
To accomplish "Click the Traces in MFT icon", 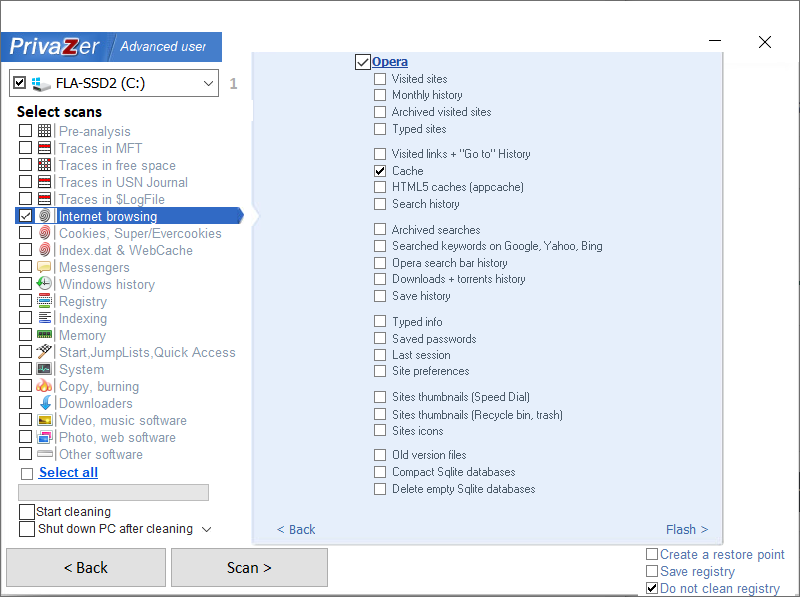I will 44,148.
